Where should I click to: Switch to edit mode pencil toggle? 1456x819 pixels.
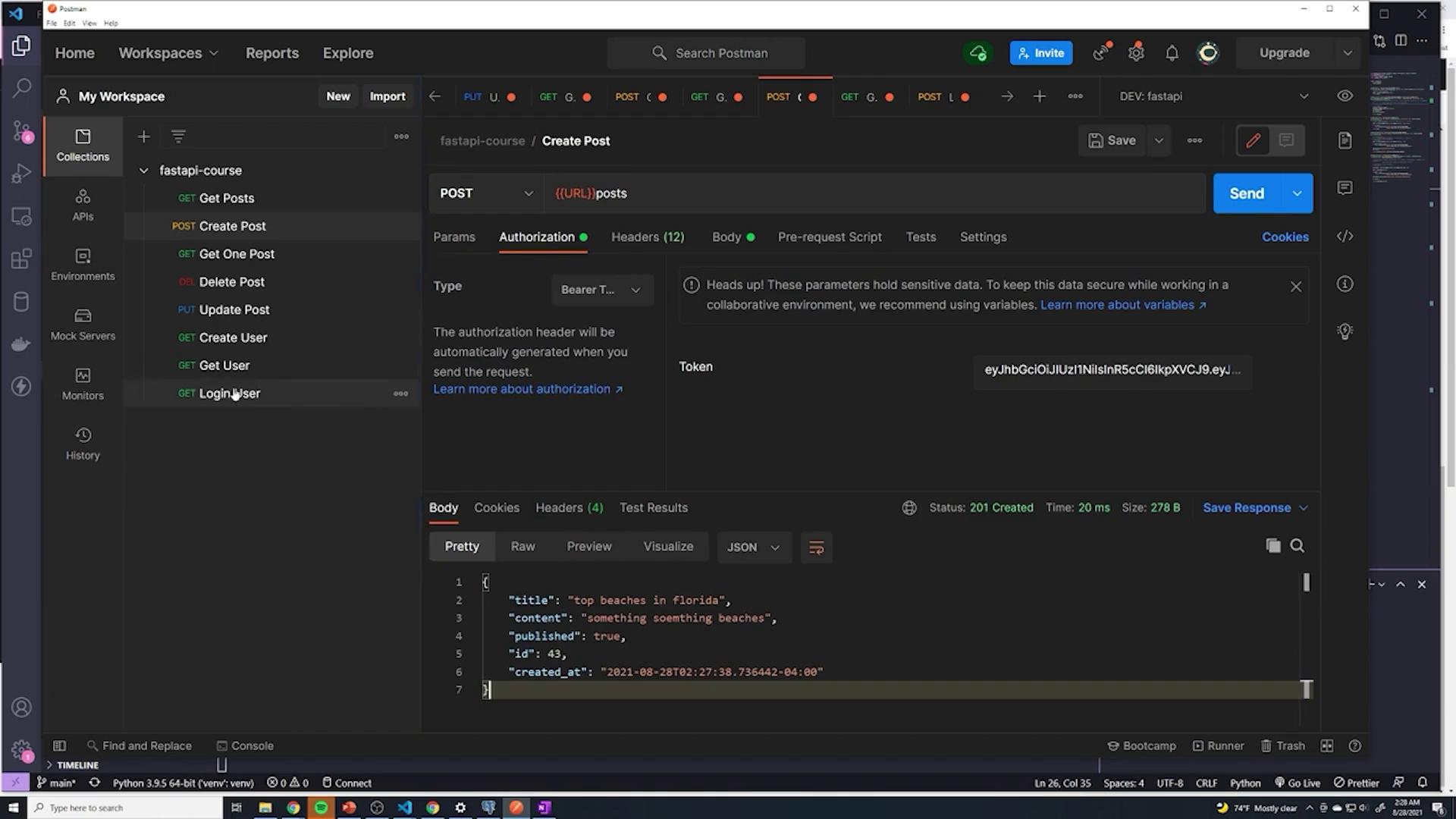click(x=1253, y=140)
